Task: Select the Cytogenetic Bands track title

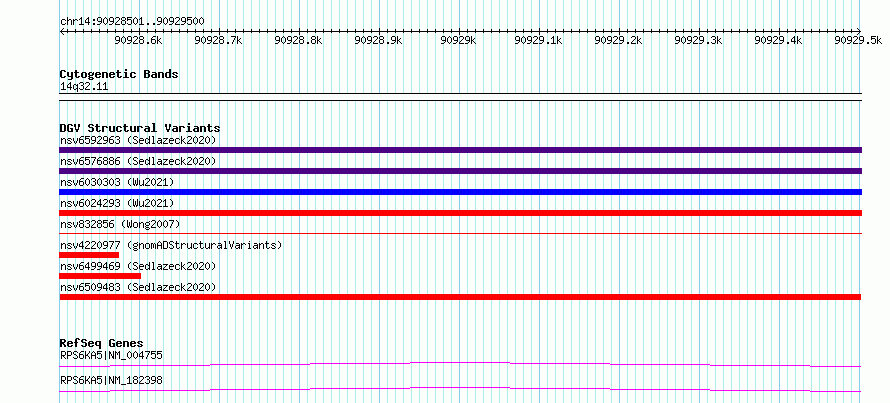Action: click(x=119, y=74)
